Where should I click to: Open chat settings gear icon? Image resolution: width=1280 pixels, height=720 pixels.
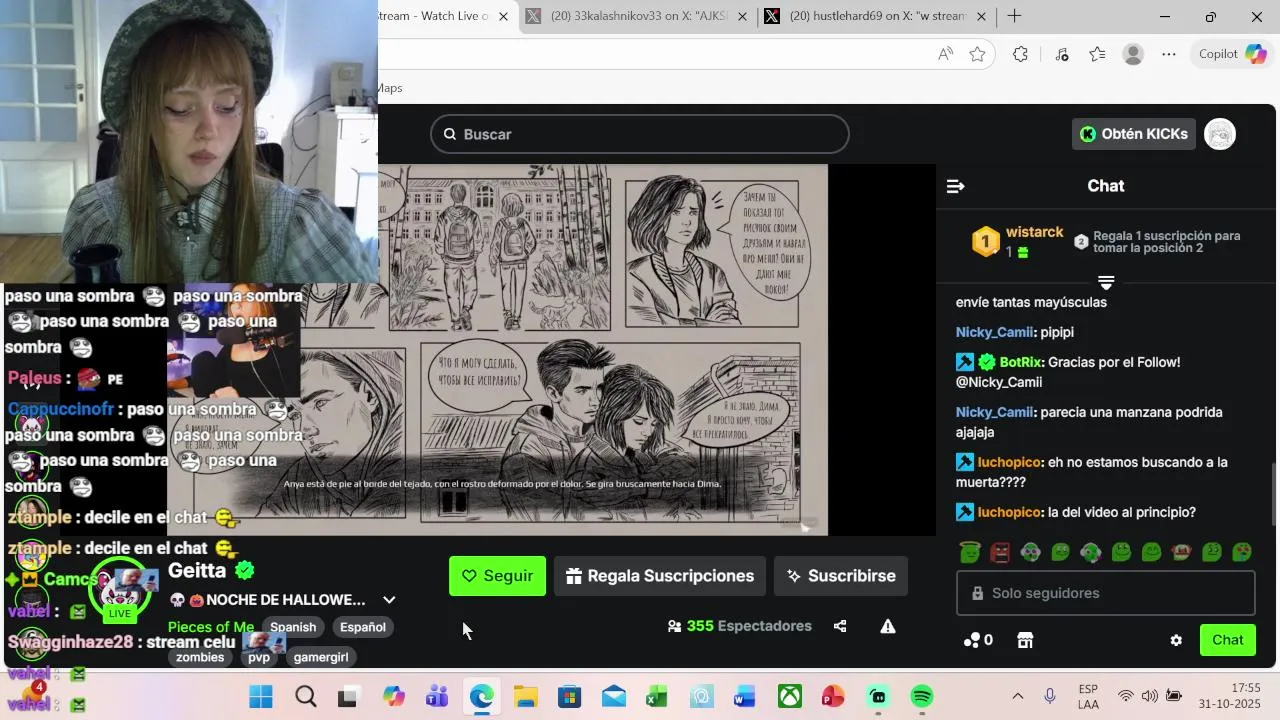[x=1176, y=640]
